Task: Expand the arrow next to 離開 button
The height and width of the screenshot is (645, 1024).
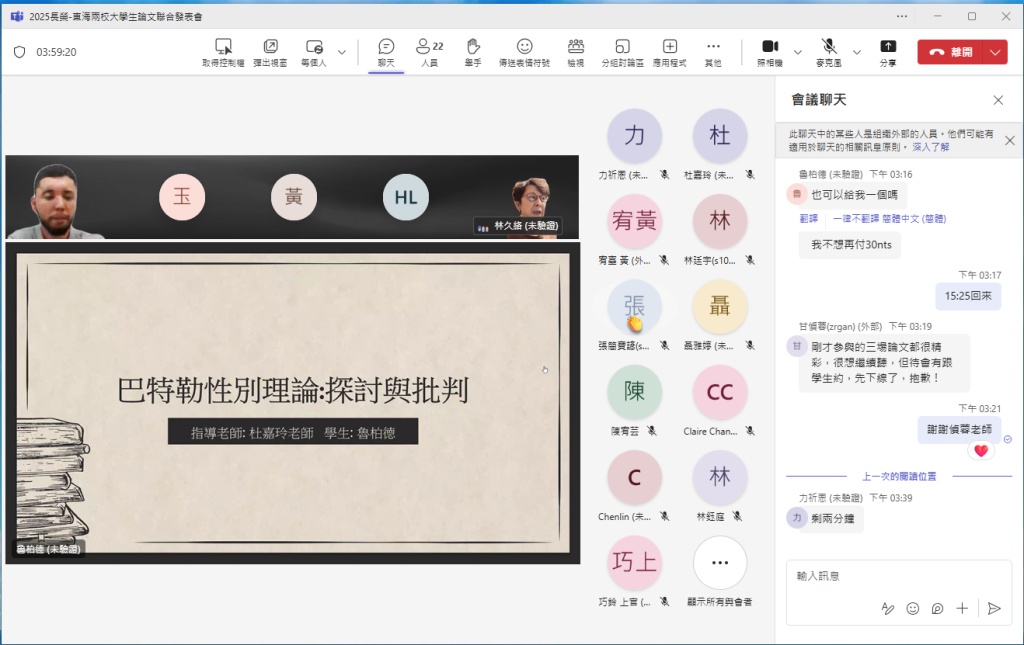Action: coord(995,52)
